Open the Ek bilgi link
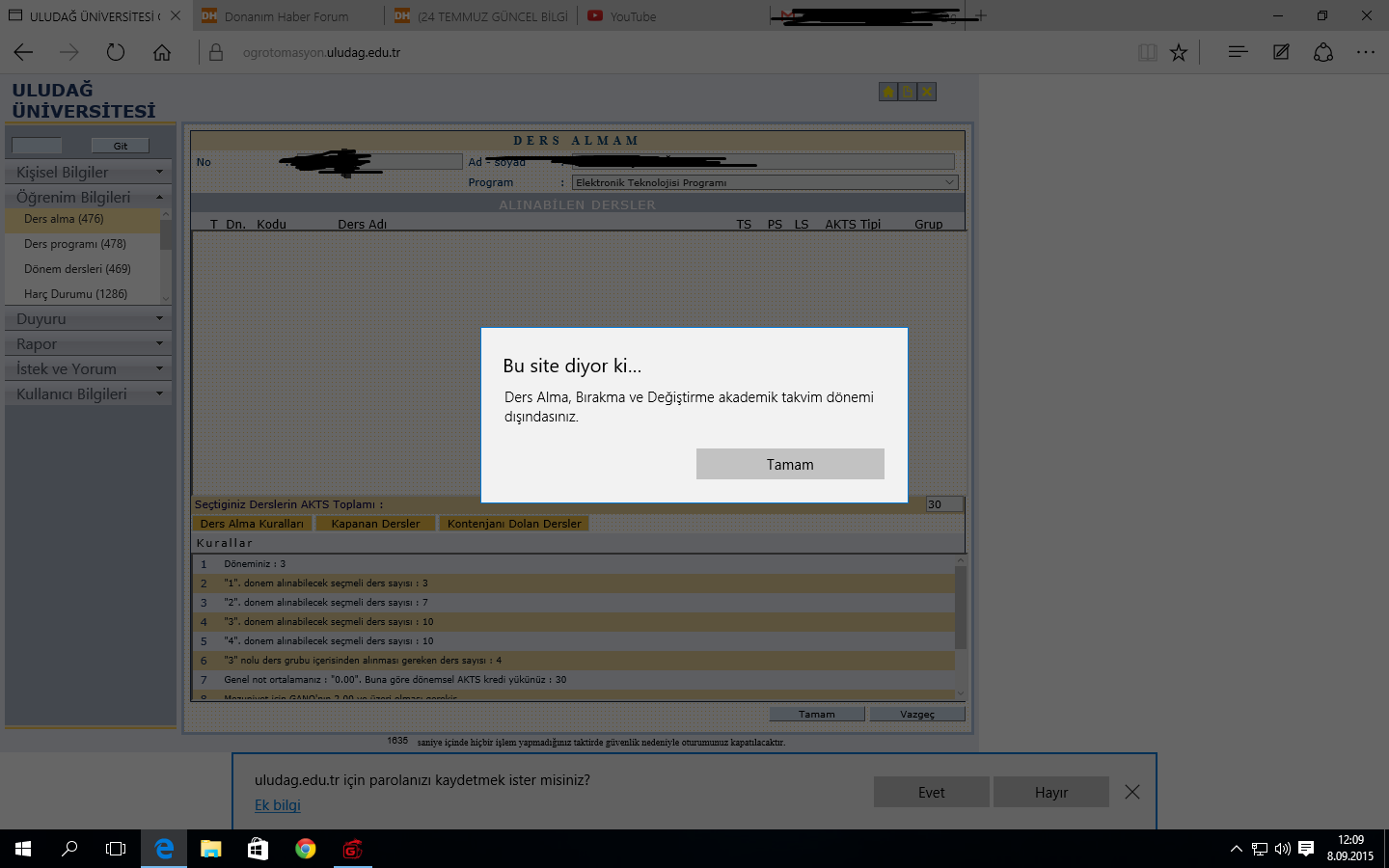 [278, 805]
